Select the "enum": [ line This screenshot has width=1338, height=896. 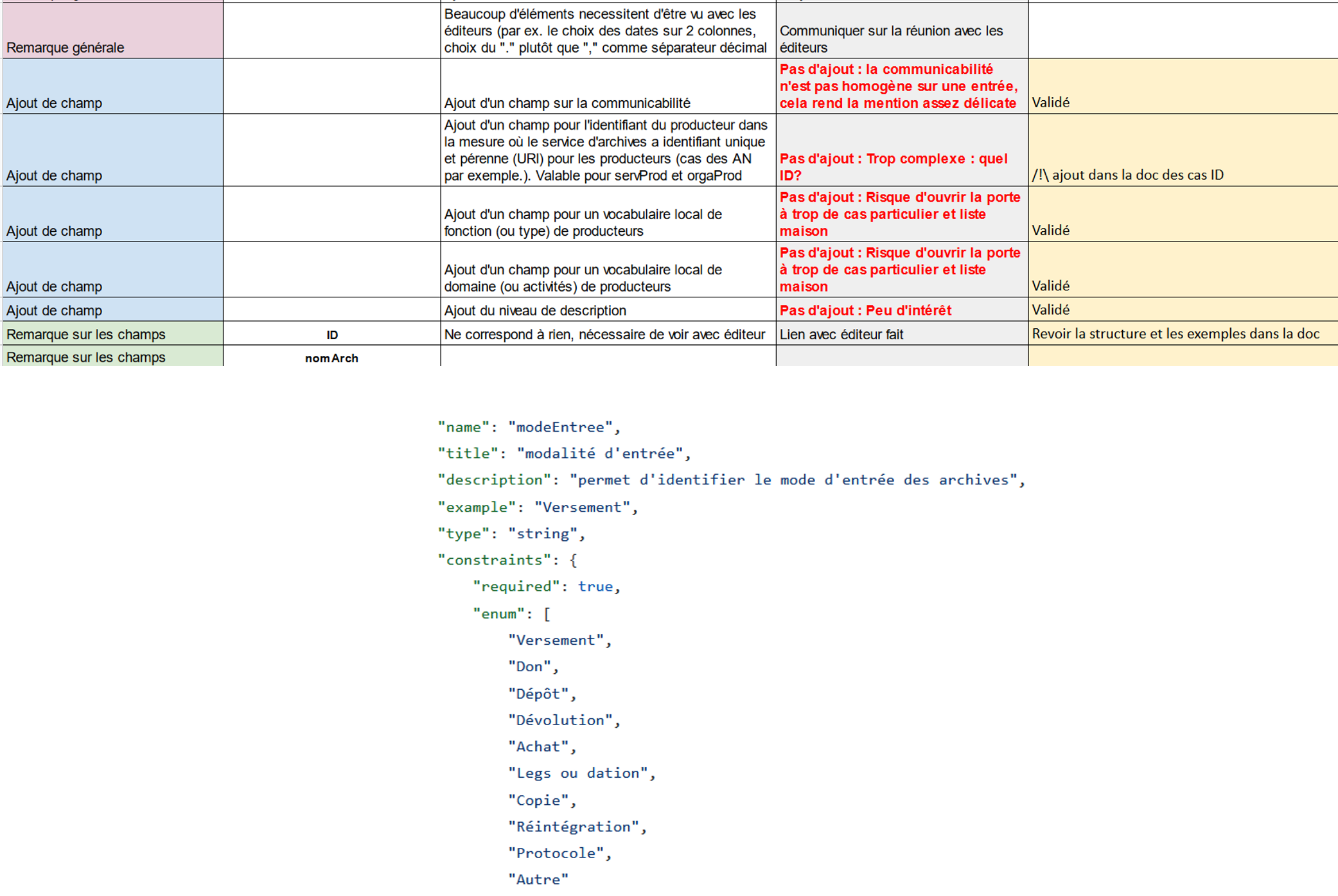(x=511, y=613)
